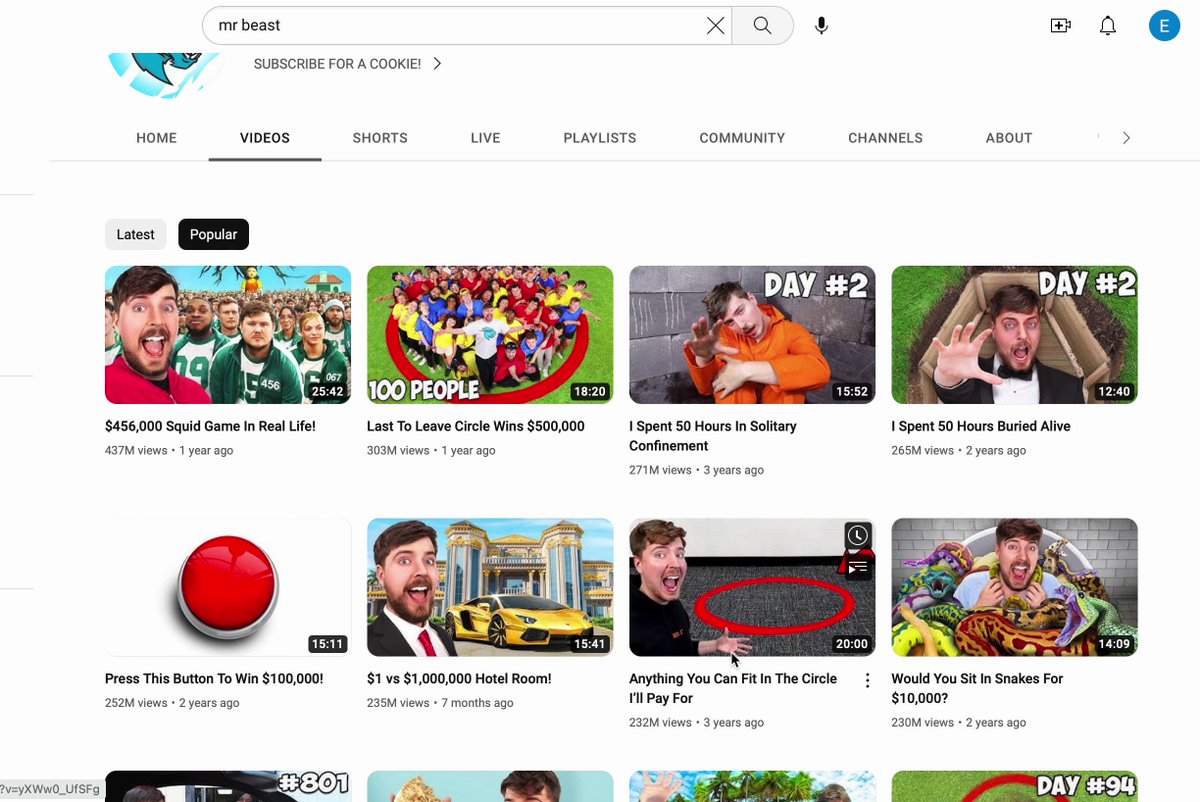Click the 230M views metadata text
Screen dimensions: 1200x802
pyautogui.click(x=959, y=722)
